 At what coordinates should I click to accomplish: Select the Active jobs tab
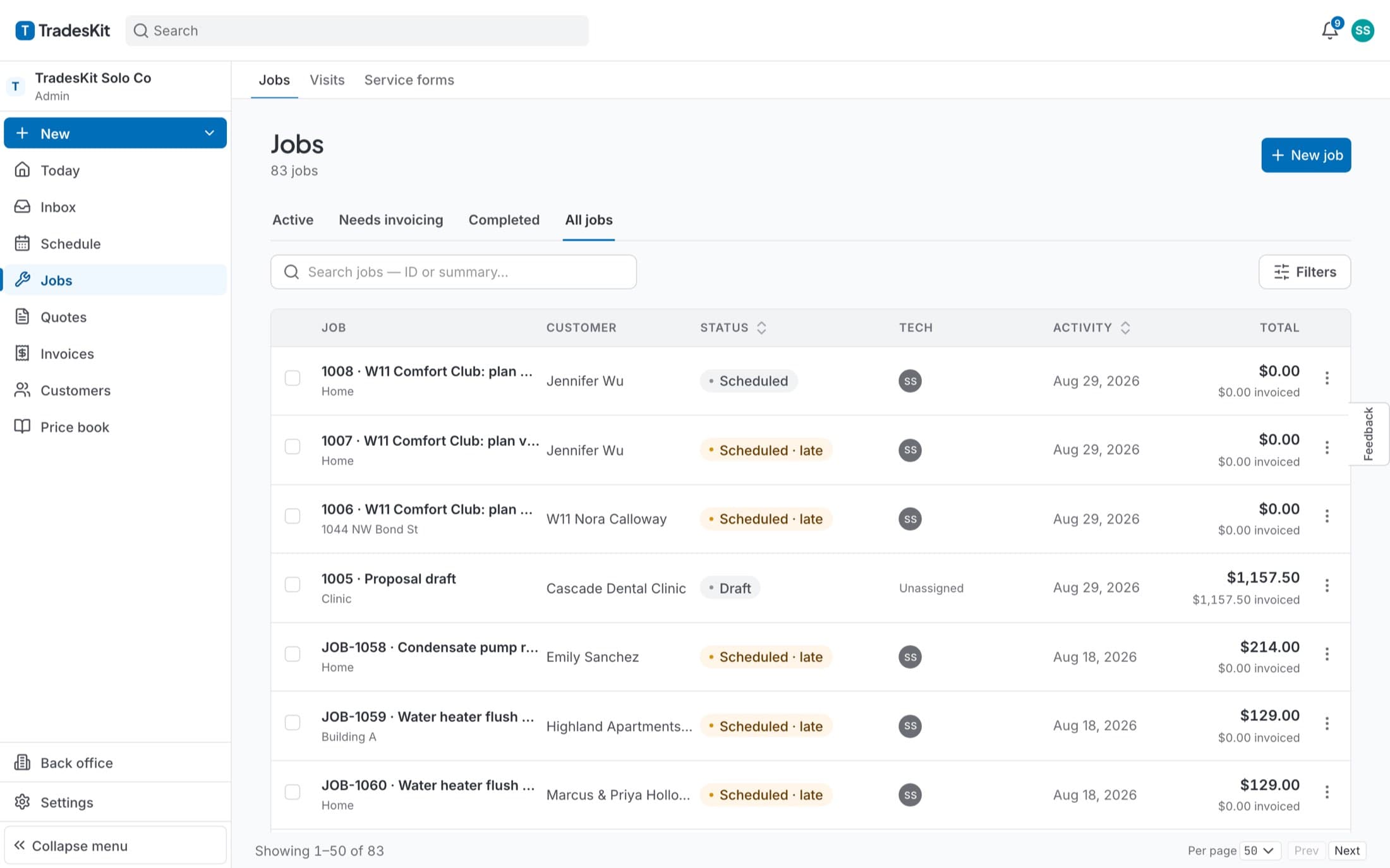293,220
